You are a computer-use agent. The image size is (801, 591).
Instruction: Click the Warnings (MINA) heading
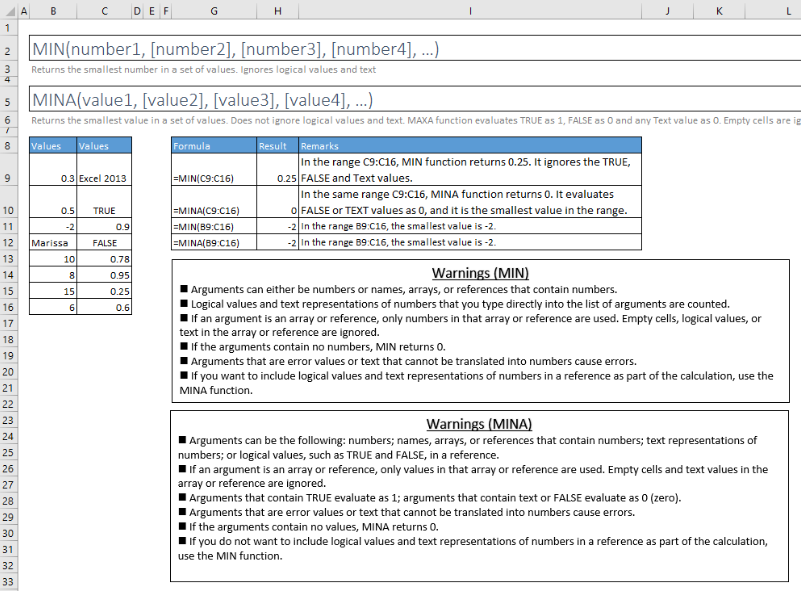[479, 423]
